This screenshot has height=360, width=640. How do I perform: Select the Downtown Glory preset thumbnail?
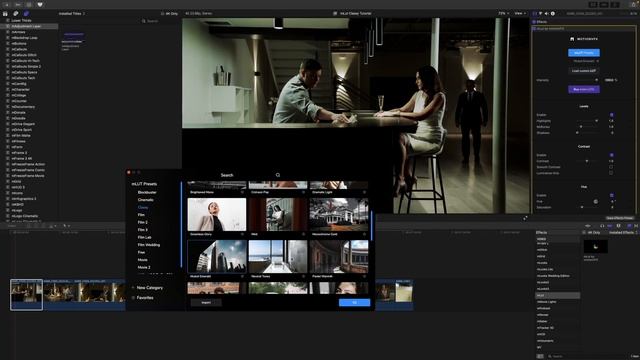point(217,215)
